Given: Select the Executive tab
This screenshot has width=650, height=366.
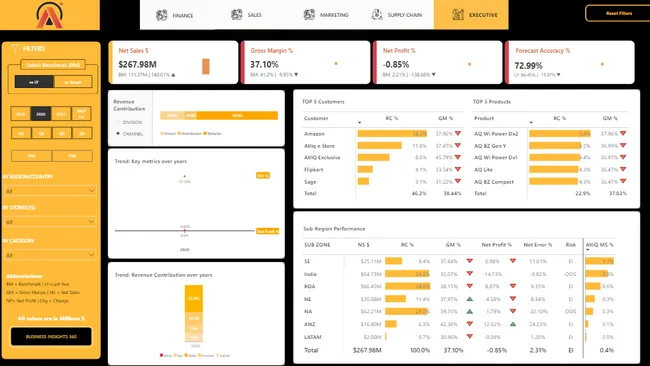Looking at the screenshot, I should (x=471, y=15).
